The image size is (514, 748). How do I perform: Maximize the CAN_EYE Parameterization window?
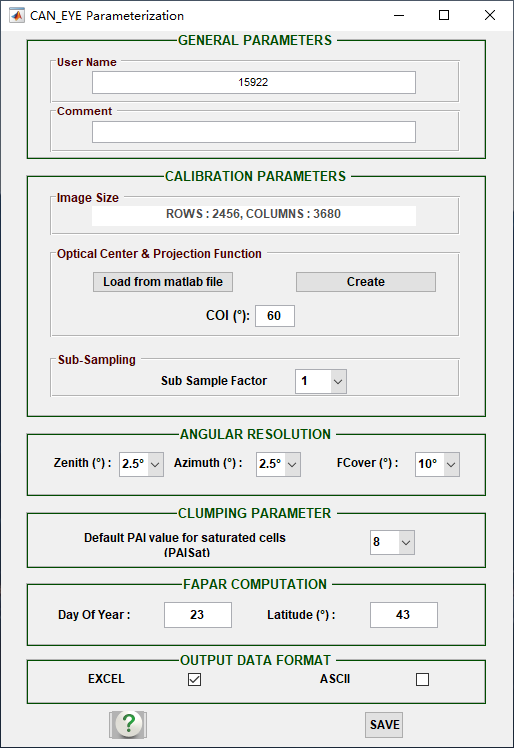[444, 15]
